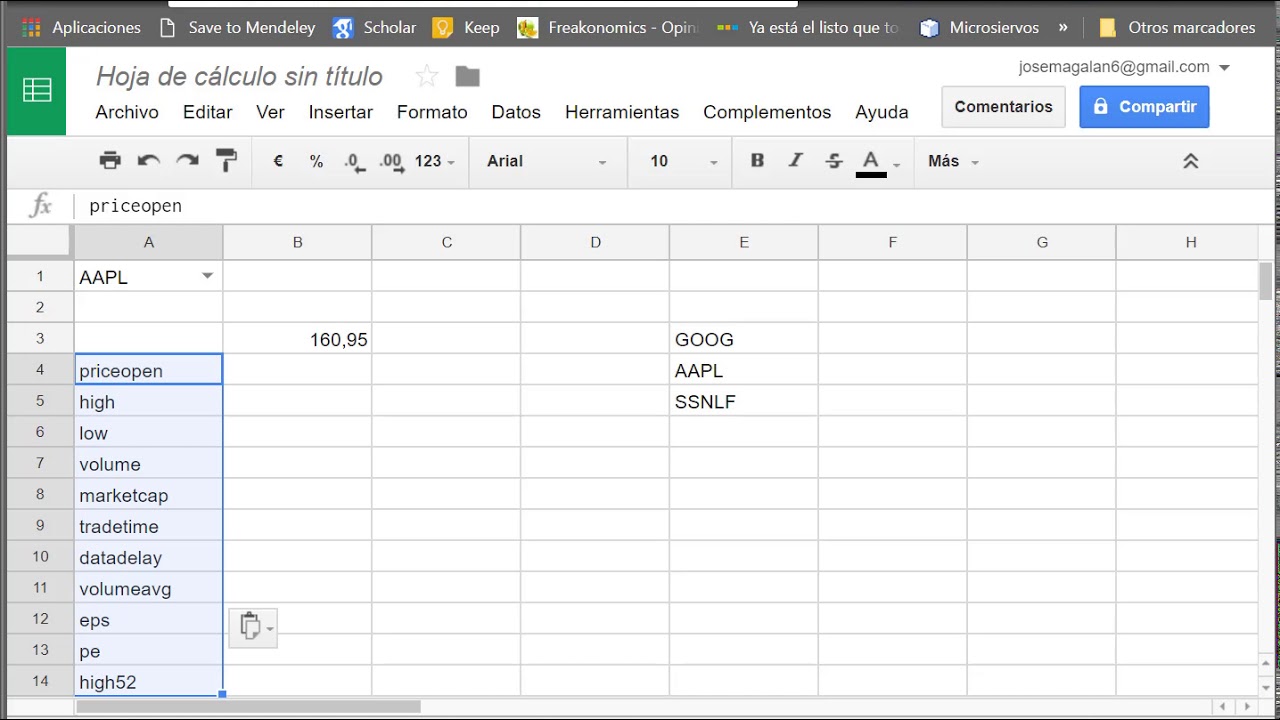The width and height of the screenshot is (1280, 720).
Task: Move document using folder icon
Action: coord(467,76)
